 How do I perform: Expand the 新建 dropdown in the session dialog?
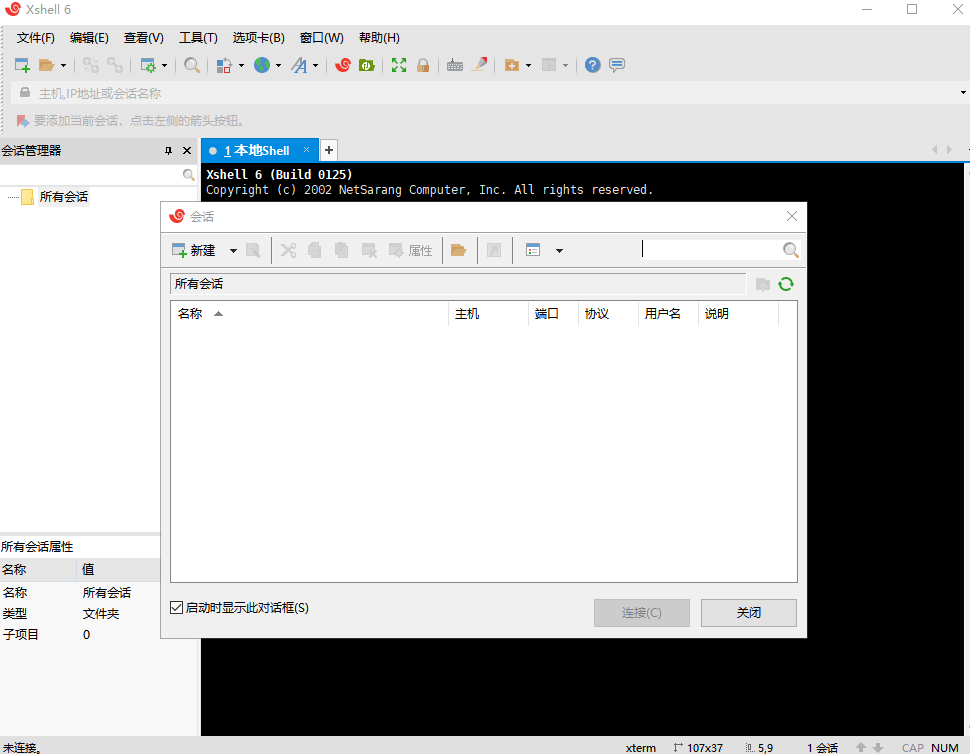pos(233,250)
